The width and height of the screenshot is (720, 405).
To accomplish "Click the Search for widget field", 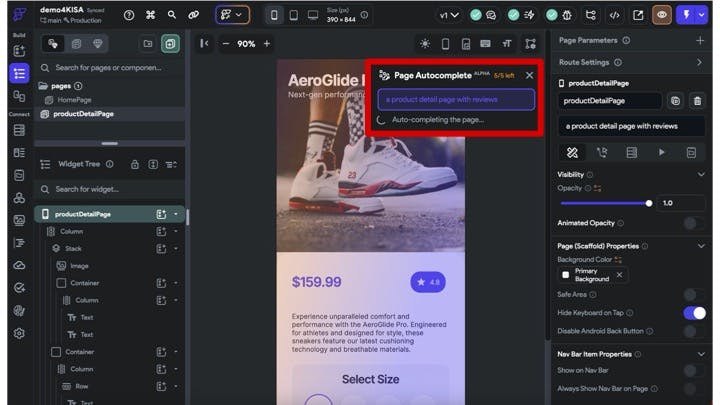I will pos(110,189).
